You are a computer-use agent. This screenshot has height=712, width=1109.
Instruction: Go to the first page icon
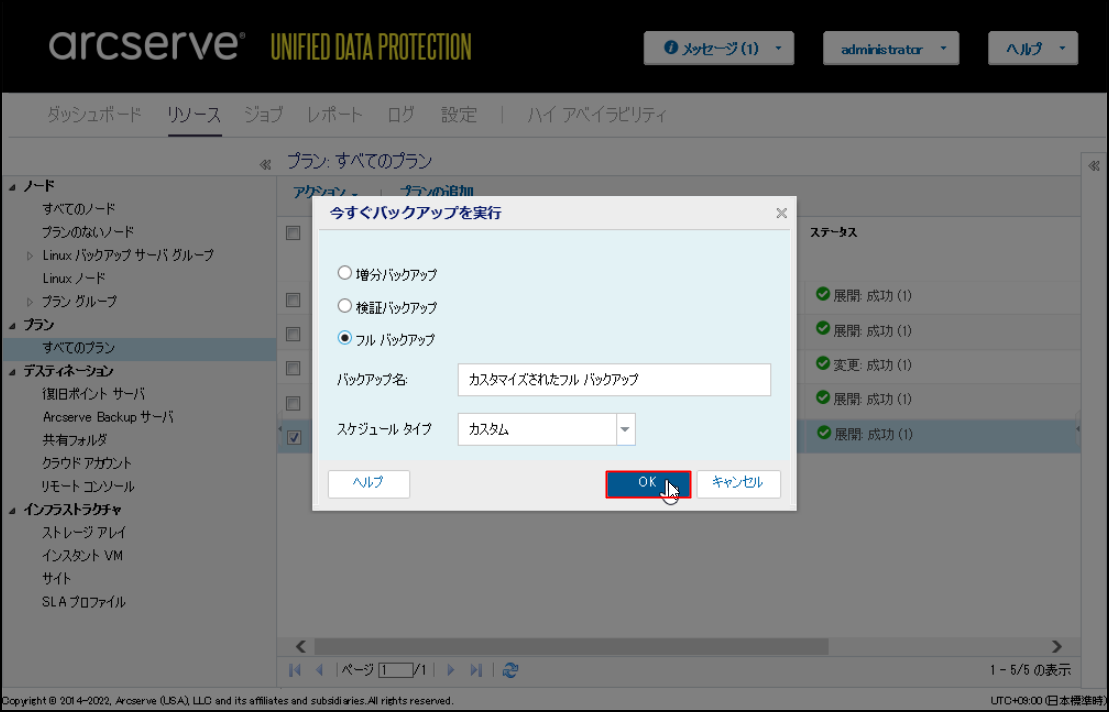coord(296,670)
